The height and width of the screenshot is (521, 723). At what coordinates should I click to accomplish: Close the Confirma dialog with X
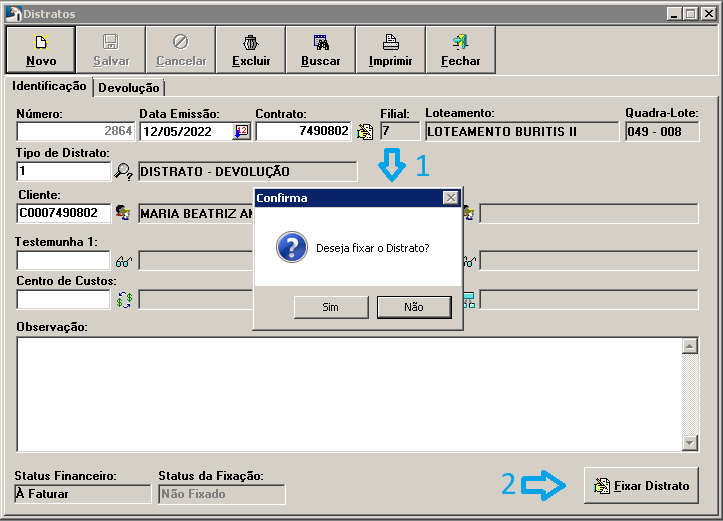click(x=450, y=198)
